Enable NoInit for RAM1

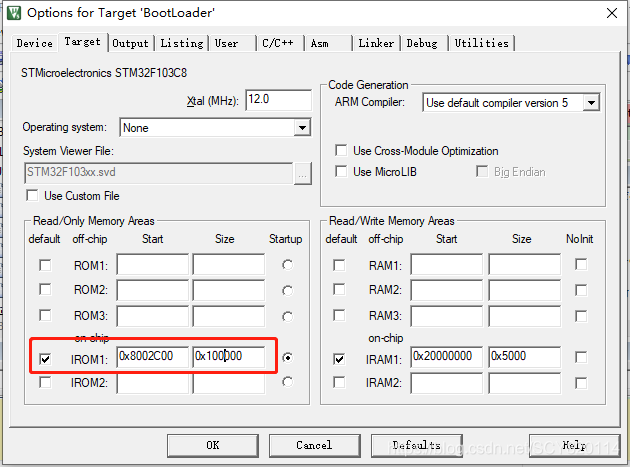tap(581, 264)
